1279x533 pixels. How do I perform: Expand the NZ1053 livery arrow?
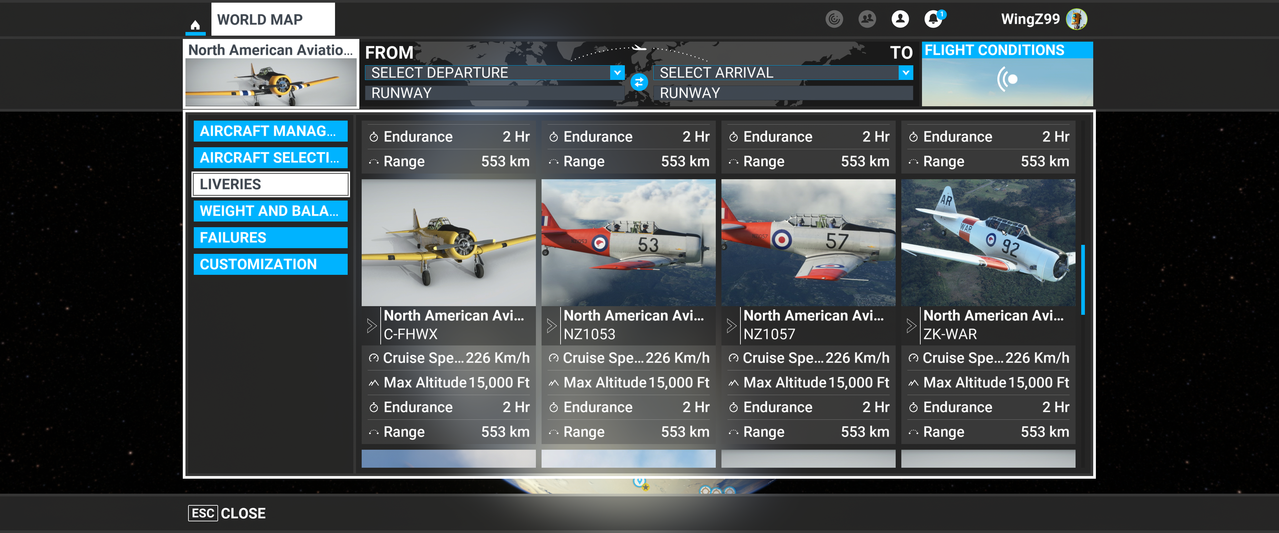click(551, 326)
